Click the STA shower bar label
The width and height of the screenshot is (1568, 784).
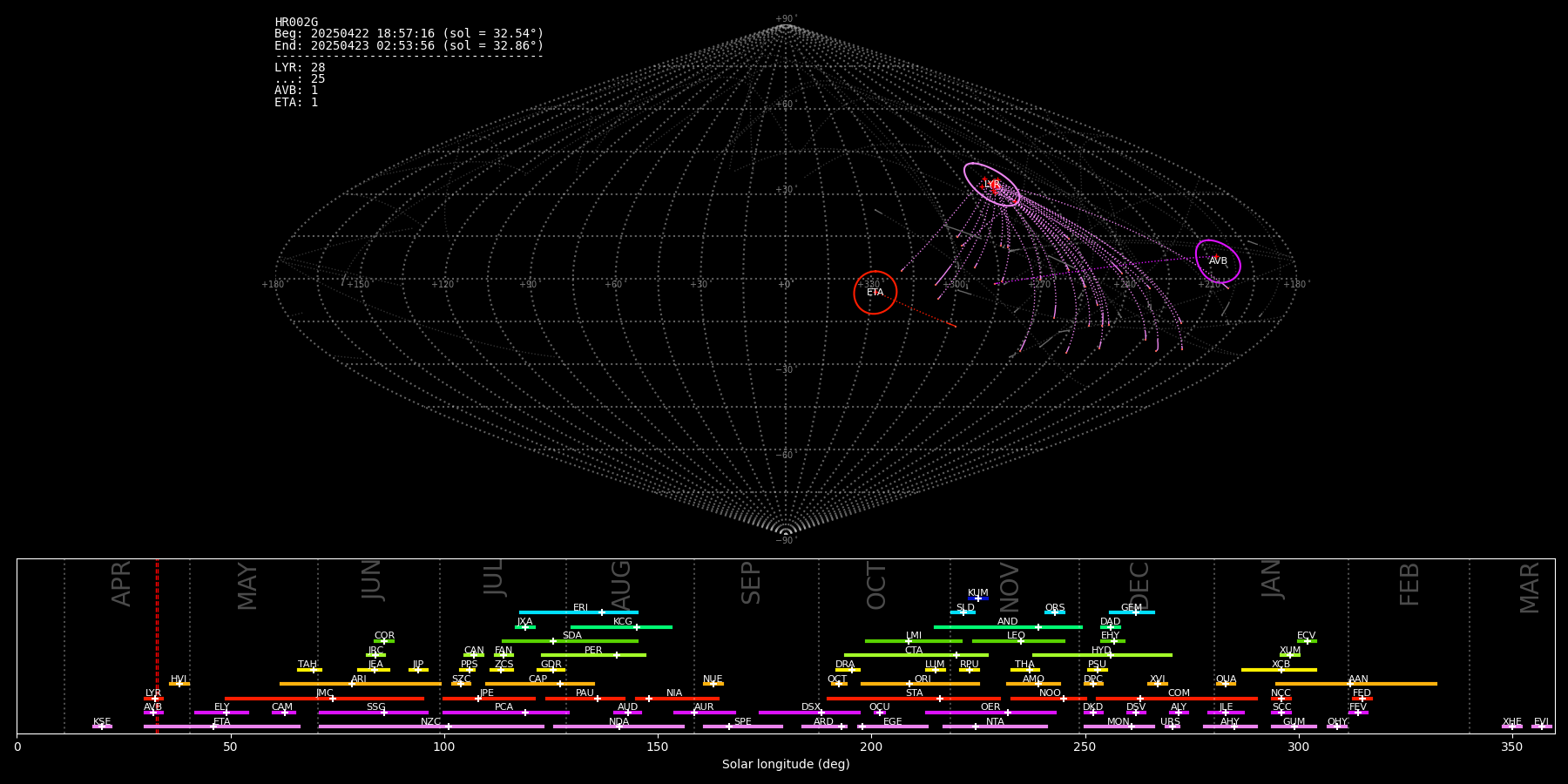(914, 693)
